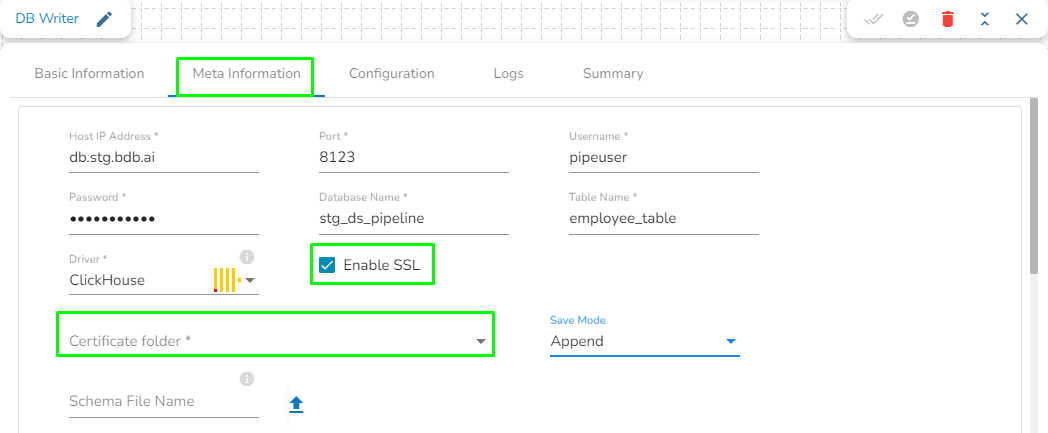Click the info icon above the Driver field
This screenshot has height=433, width=1048.
tap(247, 257)
